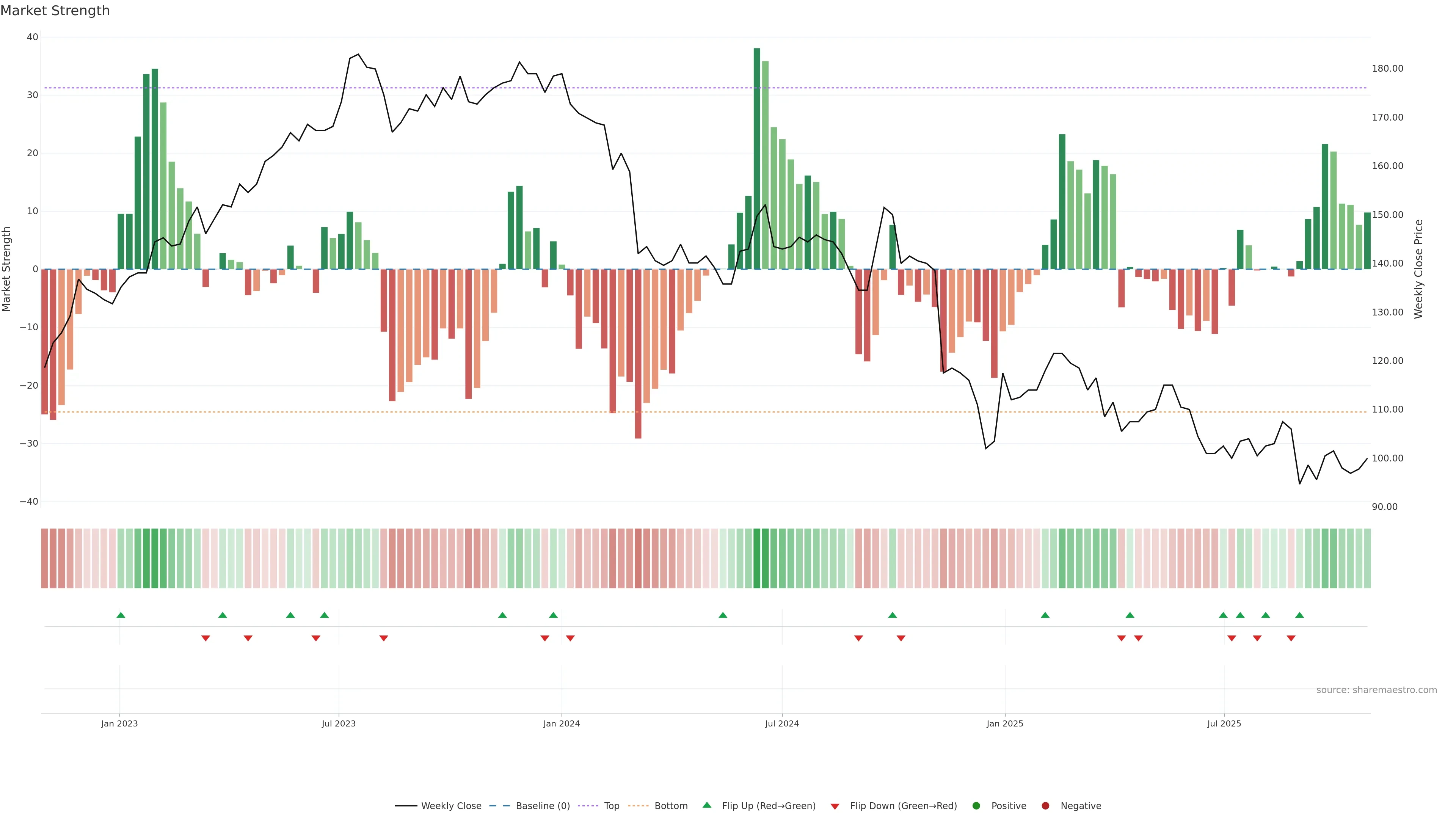The image size is (1456, 819).
Task: Click the orange dotted Bottom legend icon
Action: (638, 805)
